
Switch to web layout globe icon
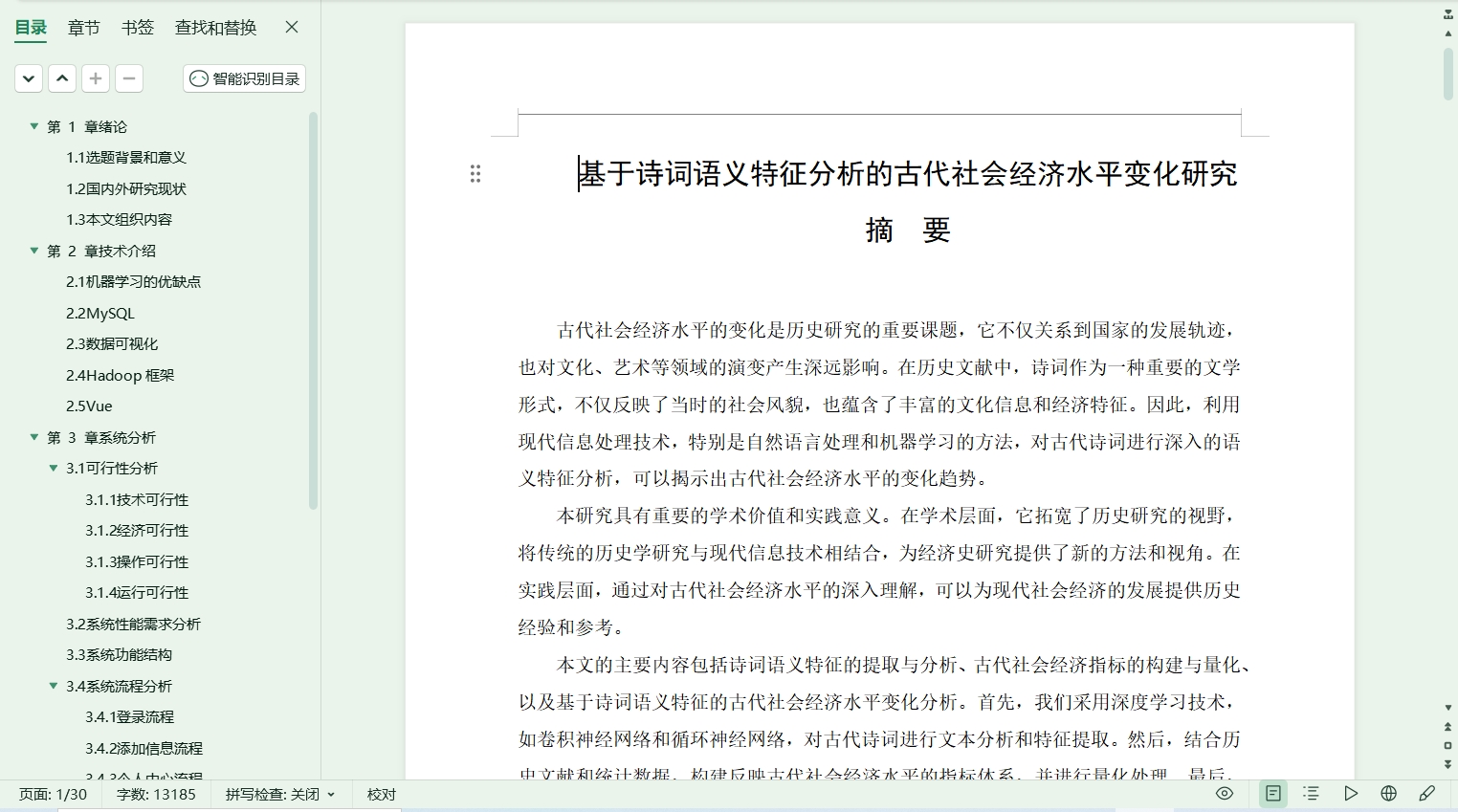(1389, 794)
